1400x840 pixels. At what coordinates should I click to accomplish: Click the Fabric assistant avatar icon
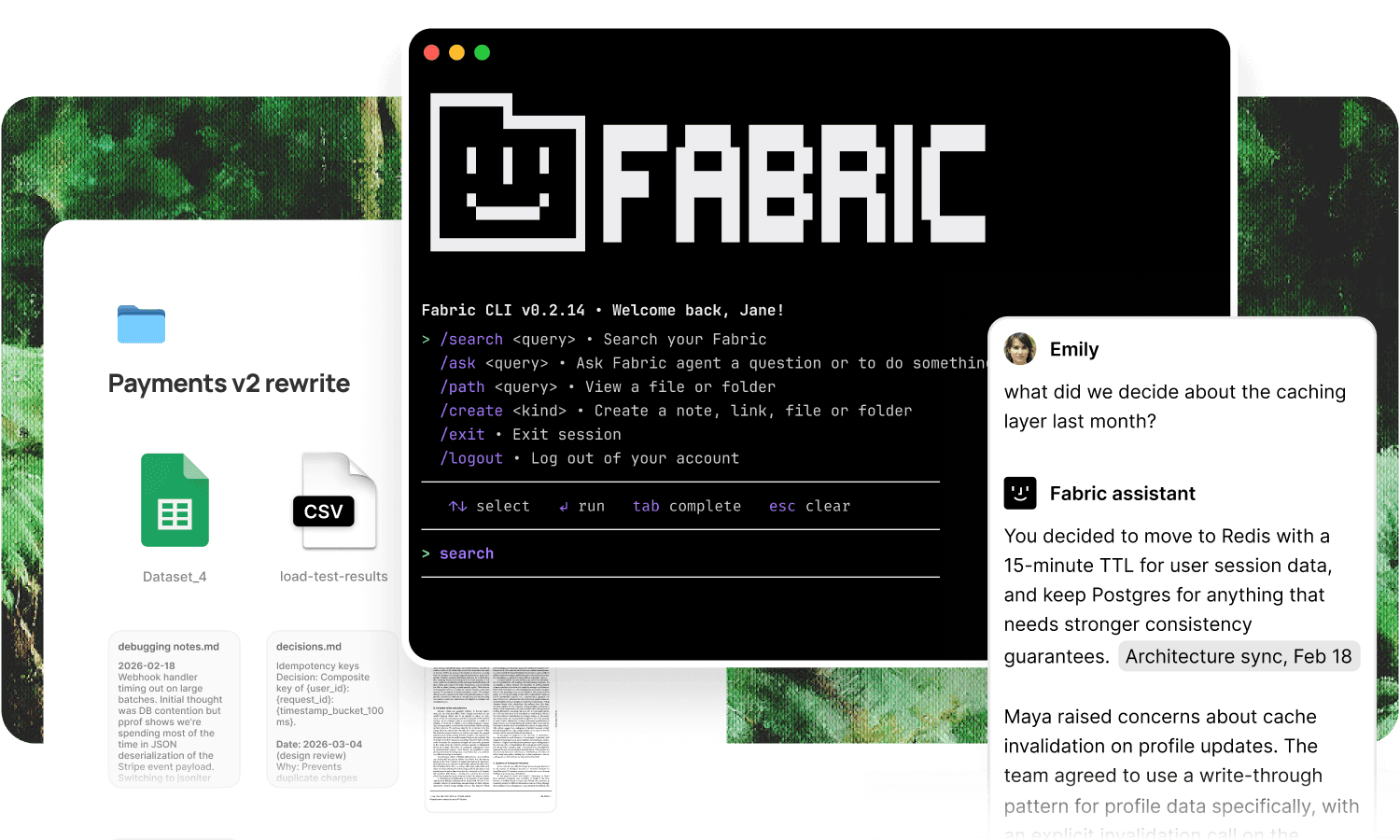[x=1020, y=493]
